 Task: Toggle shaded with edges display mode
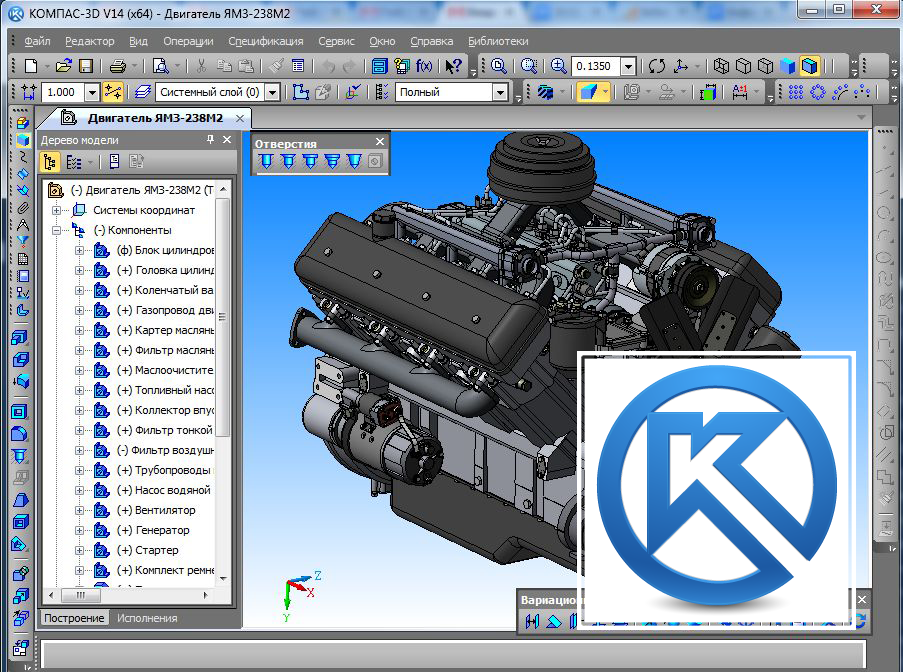pyautogui.click(x=809, y=66)
